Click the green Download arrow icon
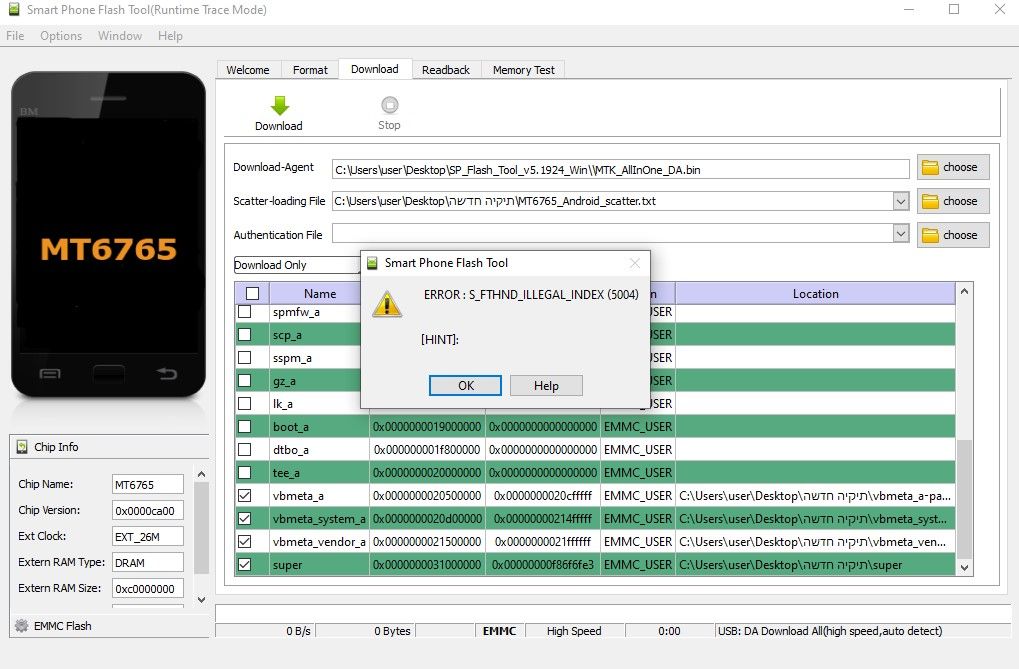The image size is (1019, 669). (279, 105)
